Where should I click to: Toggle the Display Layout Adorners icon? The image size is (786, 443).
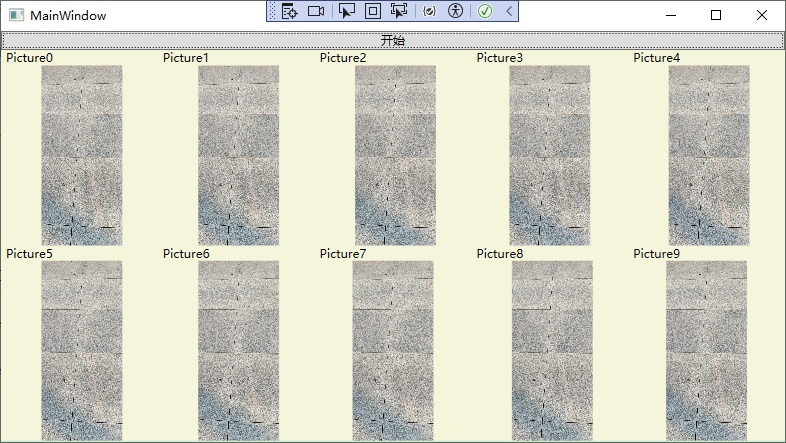372,11
